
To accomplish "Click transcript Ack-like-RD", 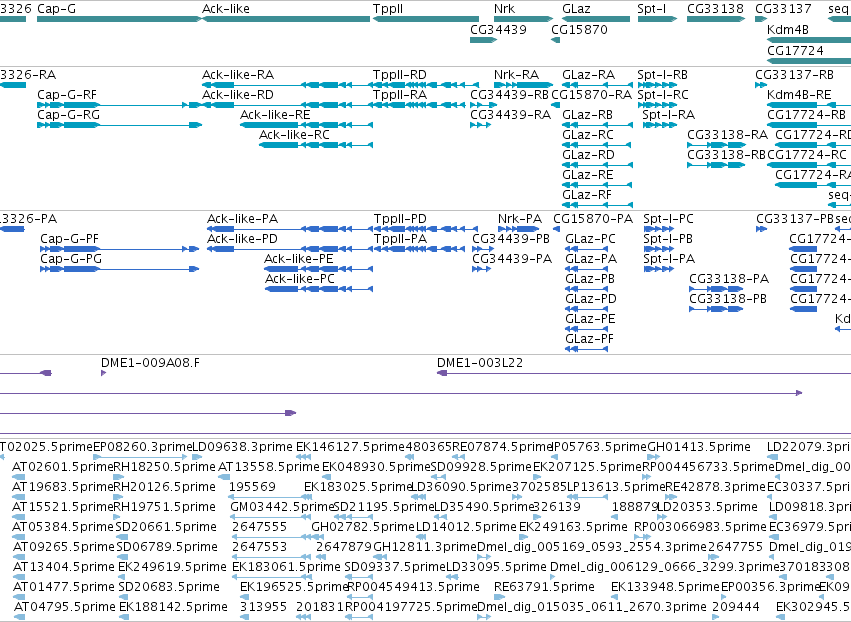I will click(238, 94).
